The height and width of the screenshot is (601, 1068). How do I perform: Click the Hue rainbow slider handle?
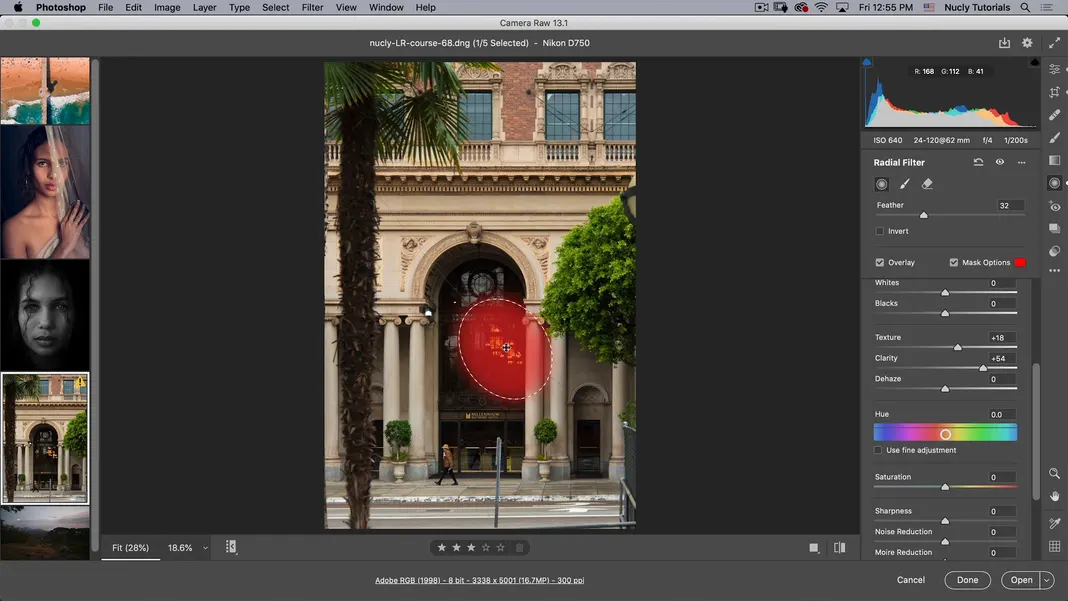point(945,434)
